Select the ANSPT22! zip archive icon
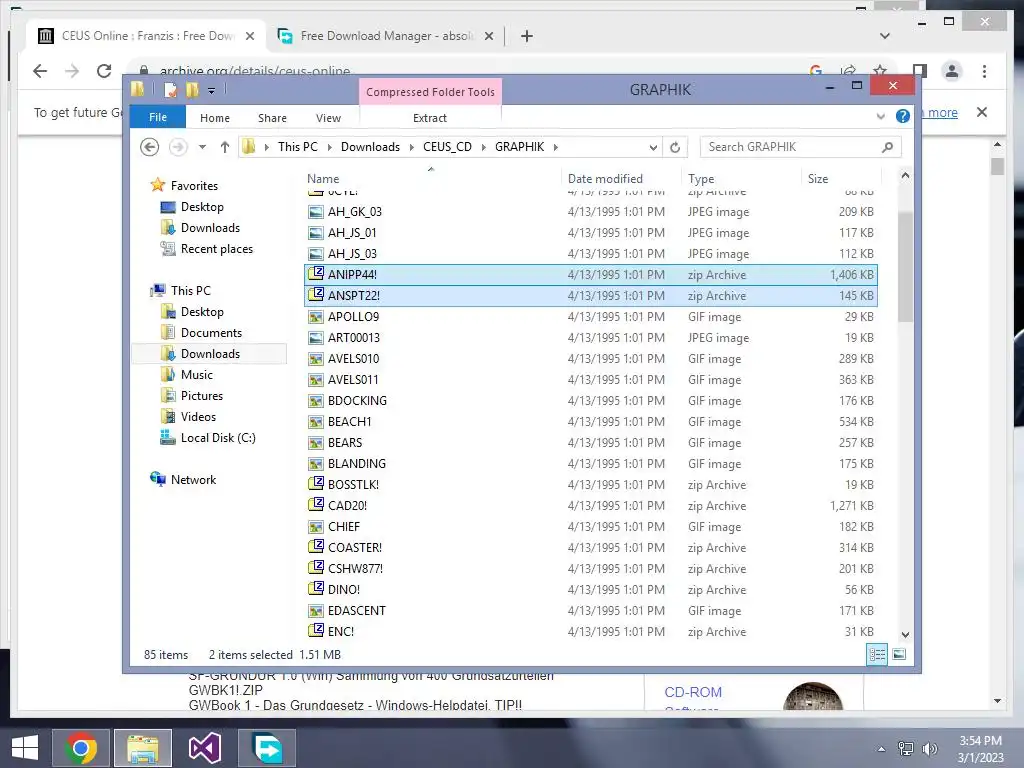This screenshot has height=768, width=1024. (x=316, y=295)
